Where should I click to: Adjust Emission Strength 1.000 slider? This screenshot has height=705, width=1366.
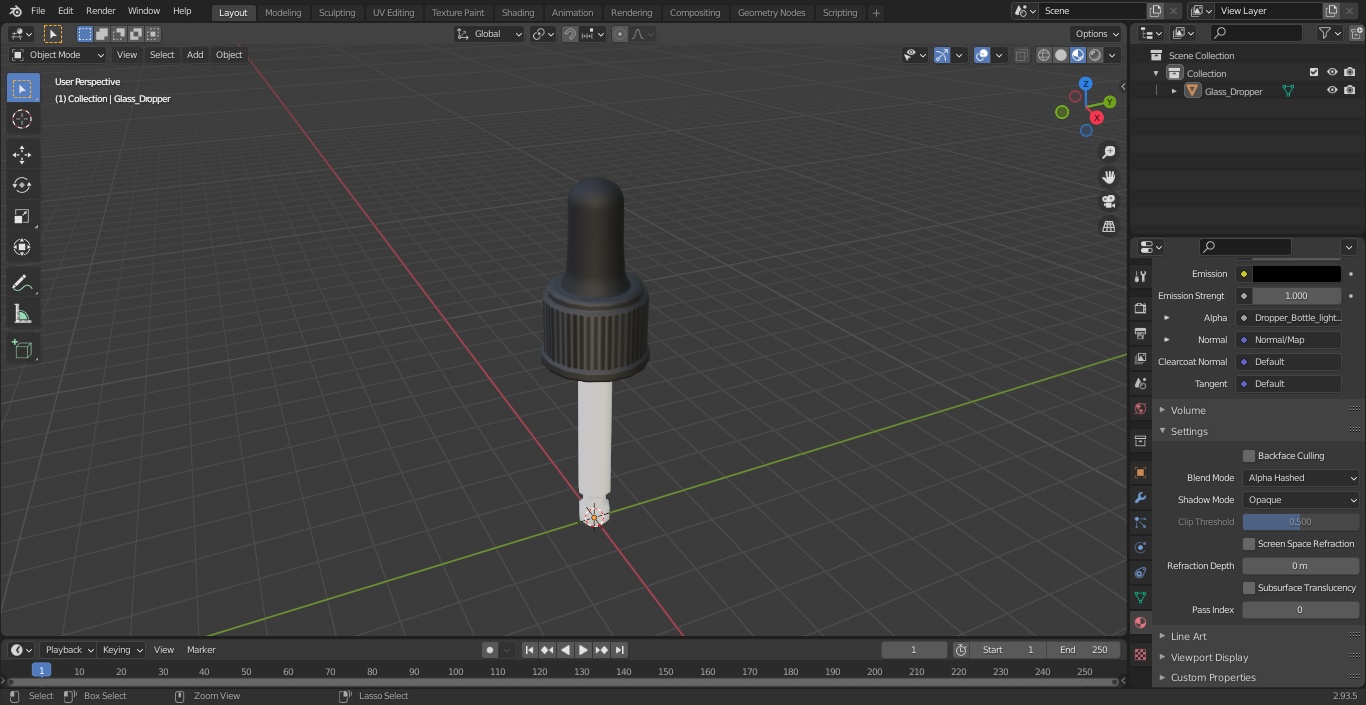pos(1296,296)
